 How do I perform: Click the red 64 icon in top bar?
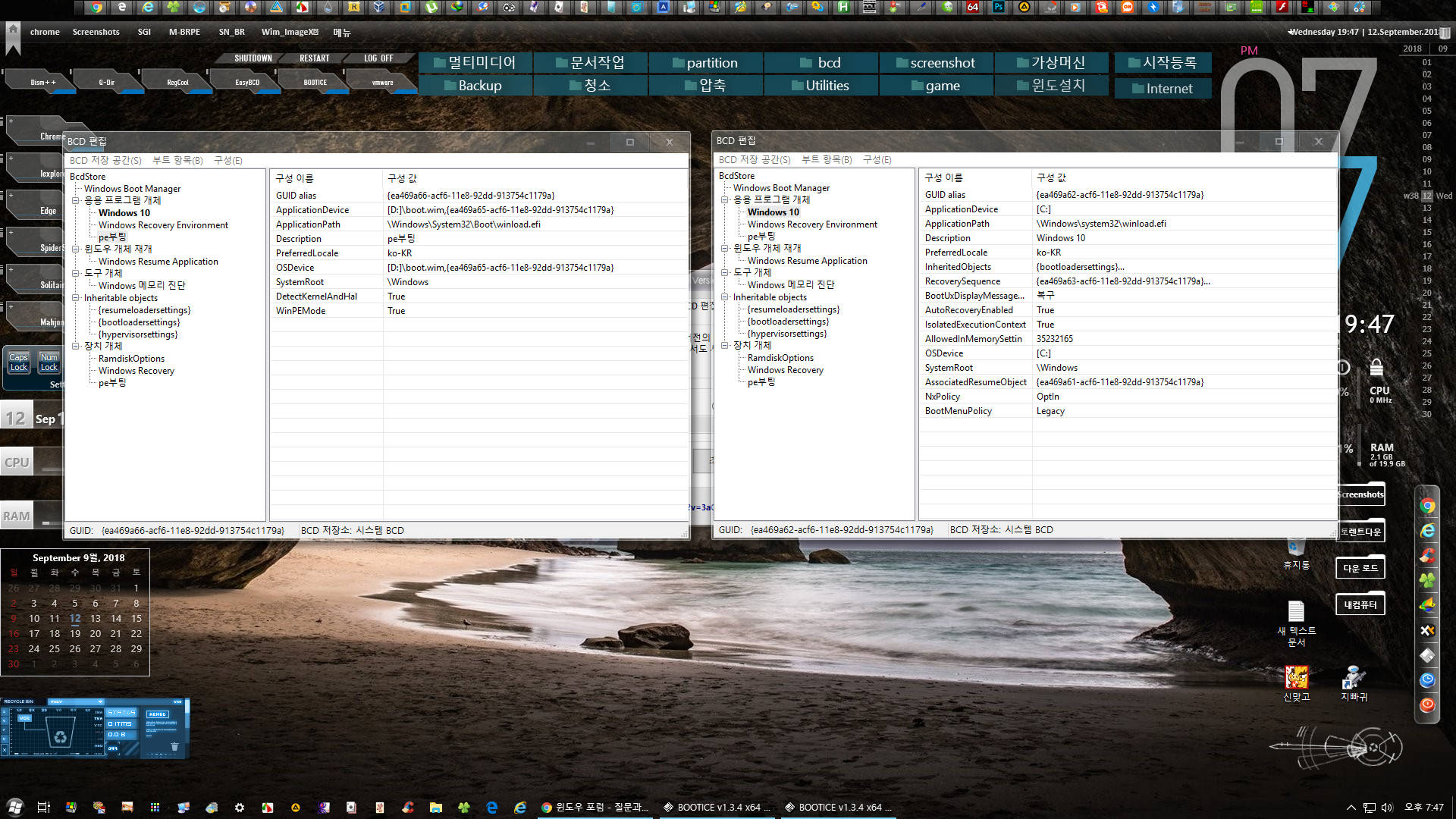972,8
